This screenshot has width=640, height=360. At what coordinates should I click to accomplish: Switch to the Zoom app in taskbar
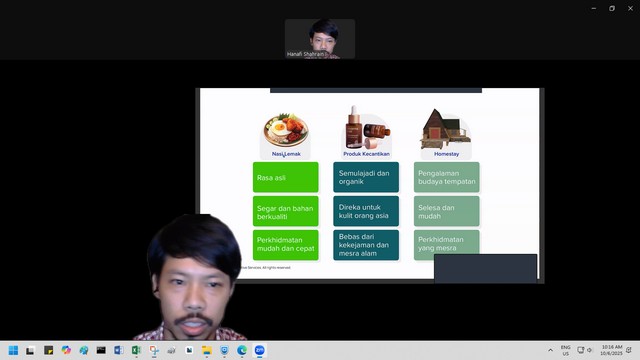coord(260,350)
